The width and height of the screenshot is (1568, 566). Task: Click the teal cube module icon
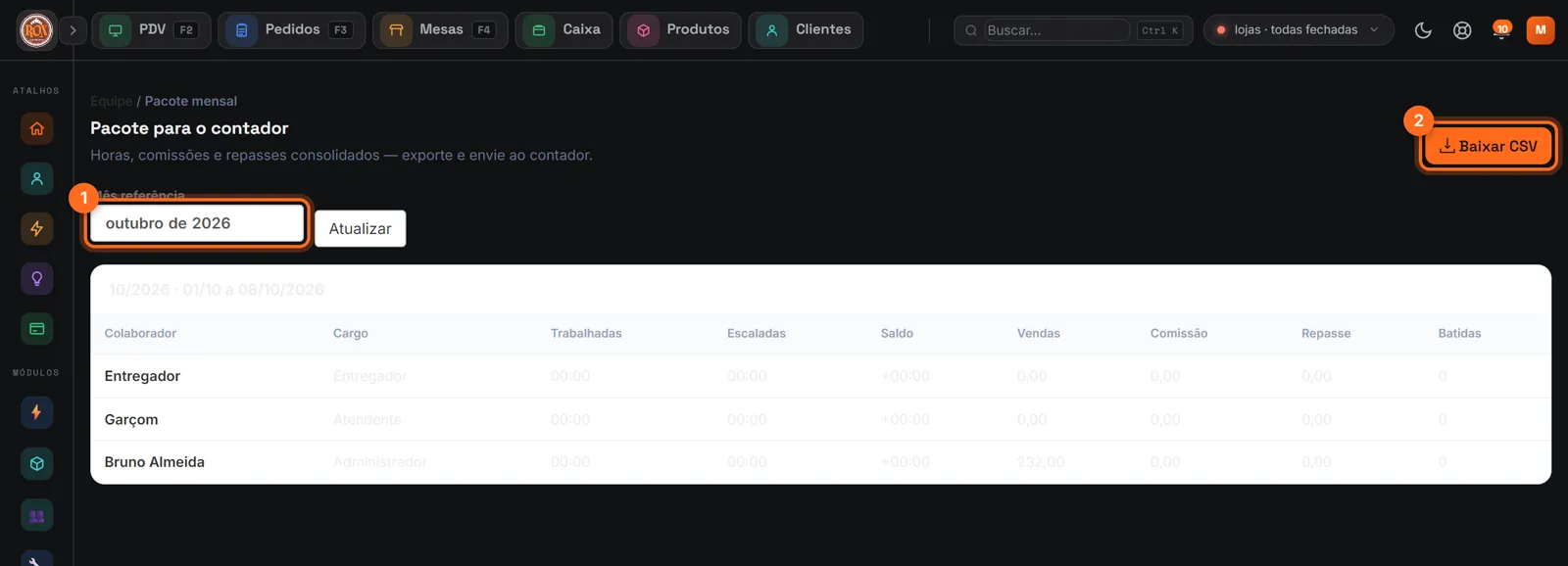click(37, 464)
